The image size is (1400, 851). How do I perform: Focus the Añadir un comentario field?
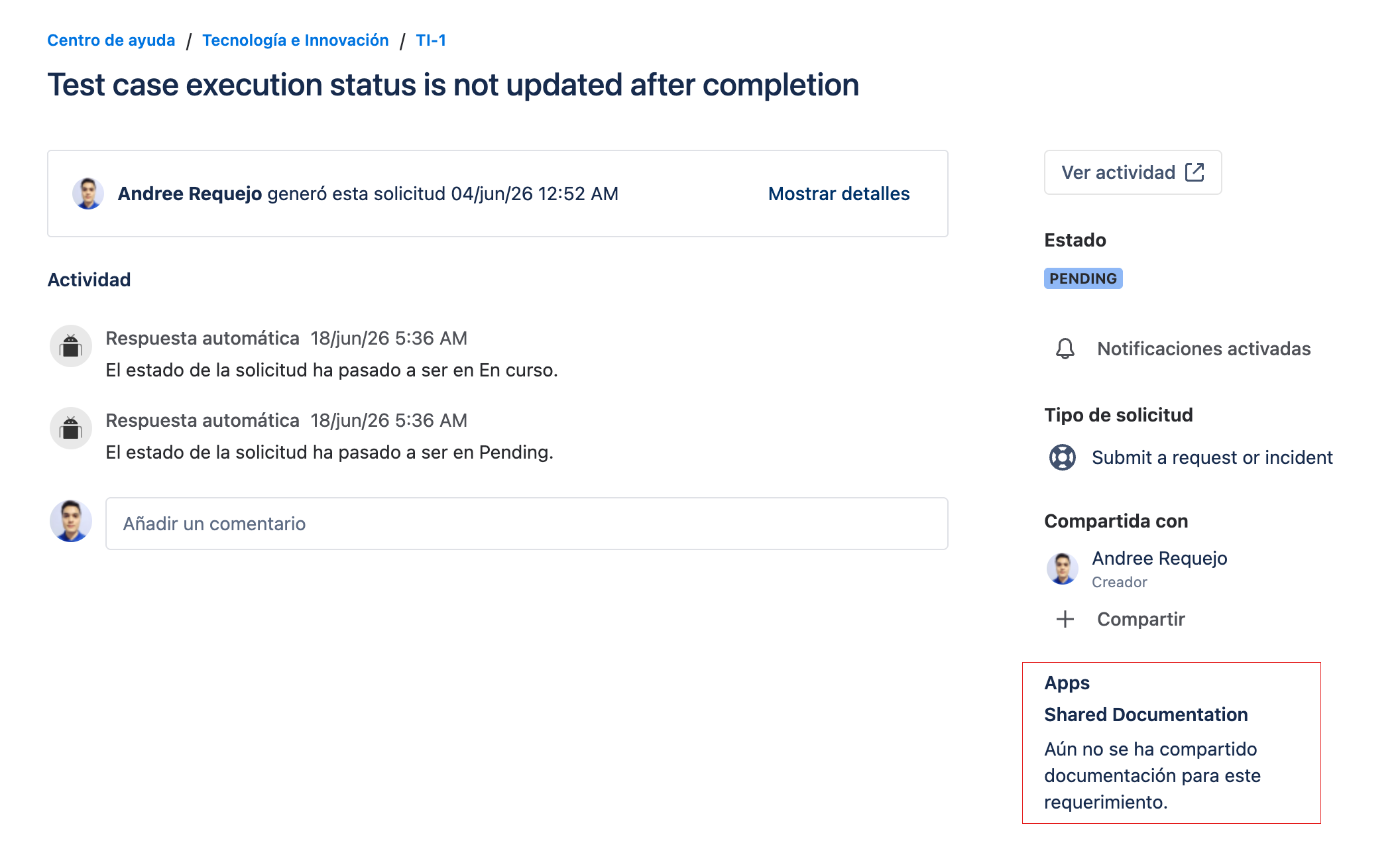(x=527, y=524)
